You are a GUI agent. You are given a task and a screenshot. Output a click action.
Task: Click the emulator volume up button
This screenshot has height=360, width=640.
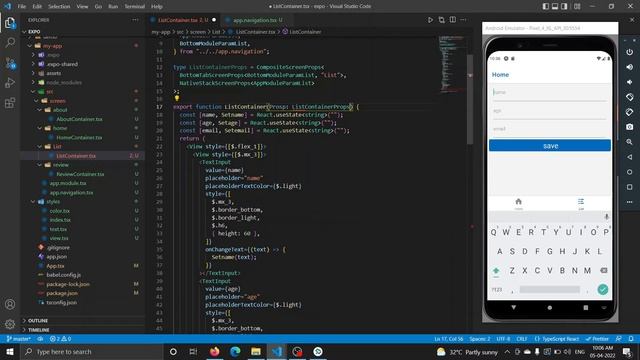629,67
